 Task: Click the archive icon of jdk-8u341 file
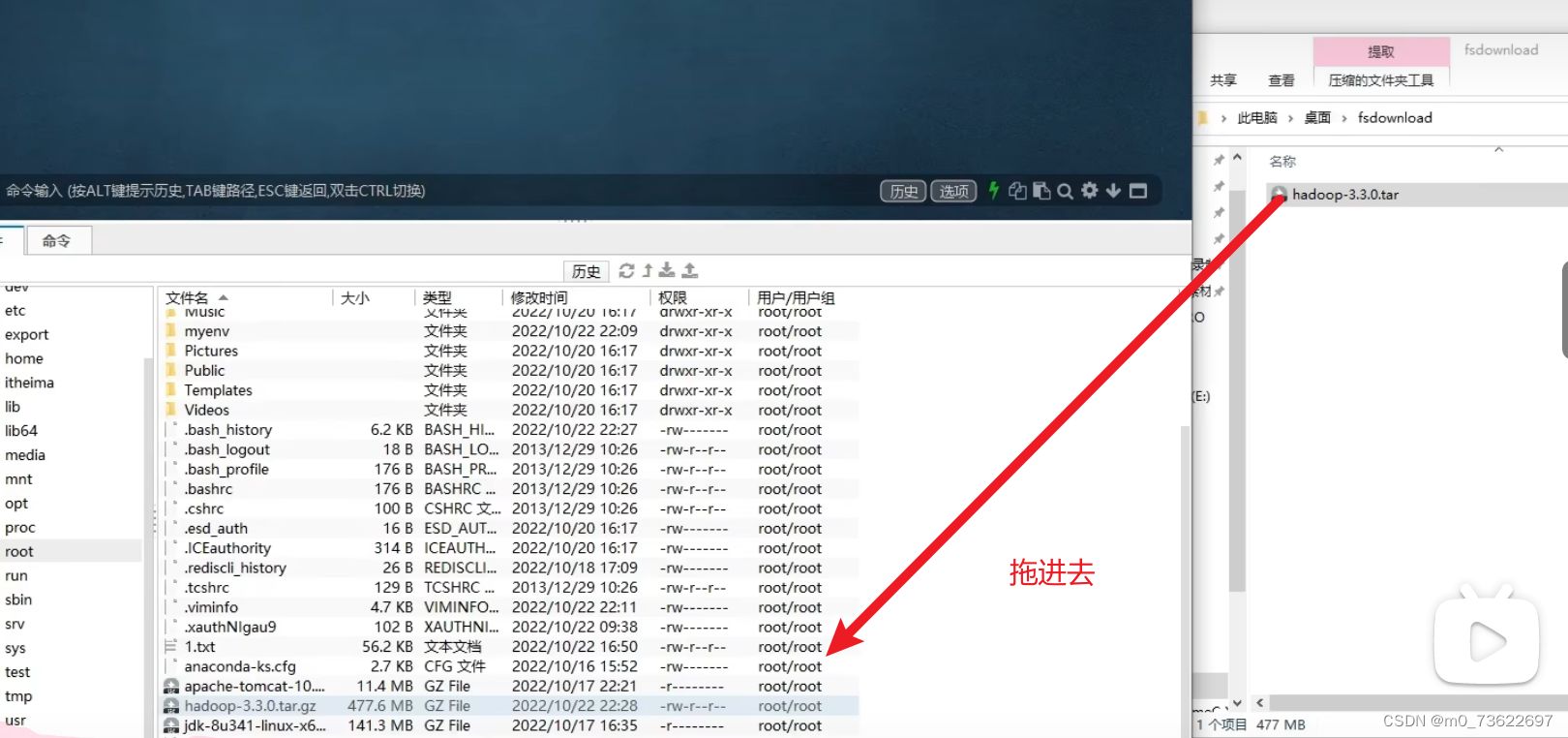(171, 725)
